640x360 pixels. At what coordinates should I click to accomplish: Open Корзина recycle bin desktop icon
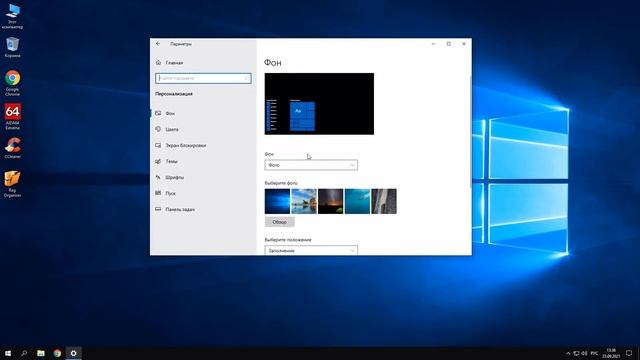(12, 47)
